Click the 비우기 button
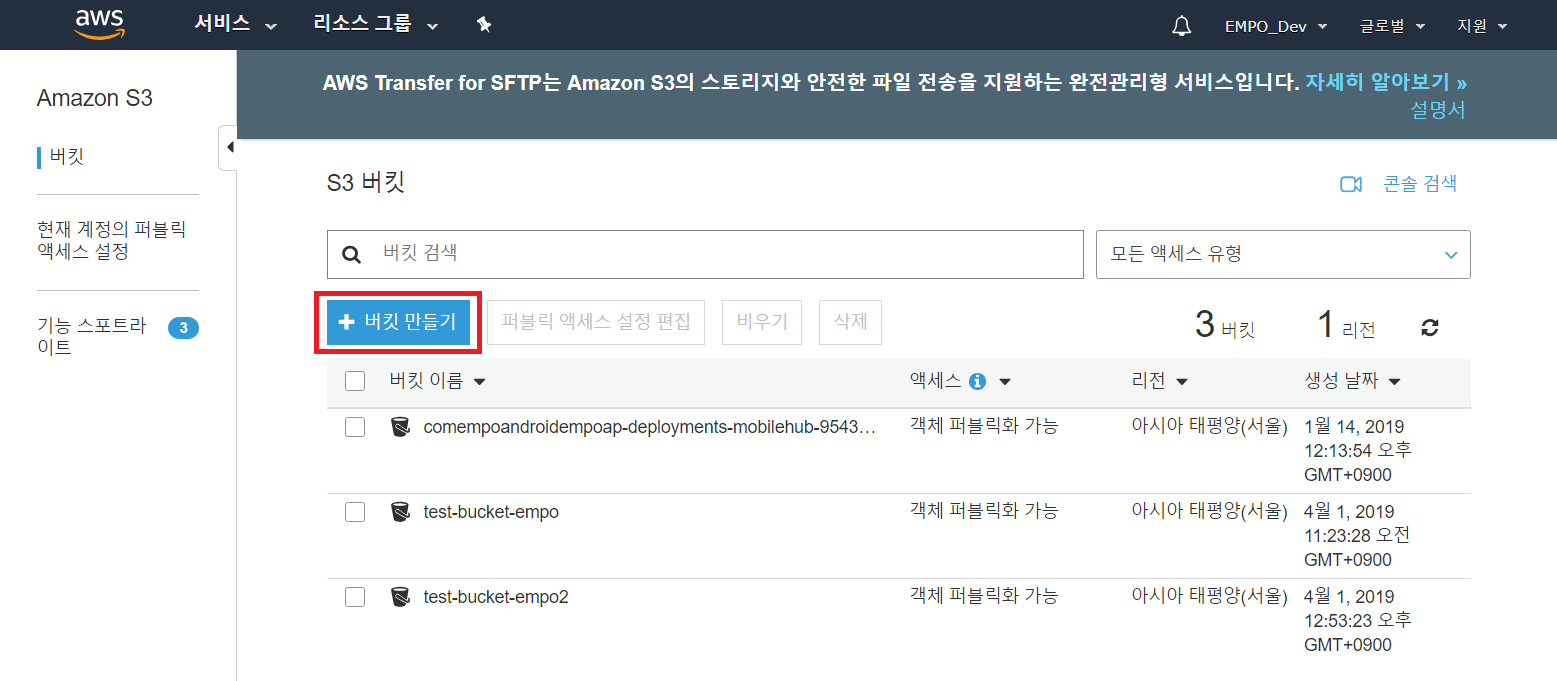 762,322
